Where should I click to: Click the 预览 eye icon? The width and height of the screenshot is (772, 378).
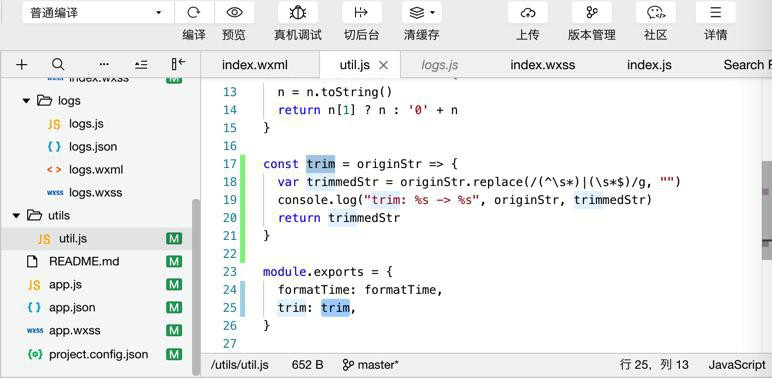[234, 12]
